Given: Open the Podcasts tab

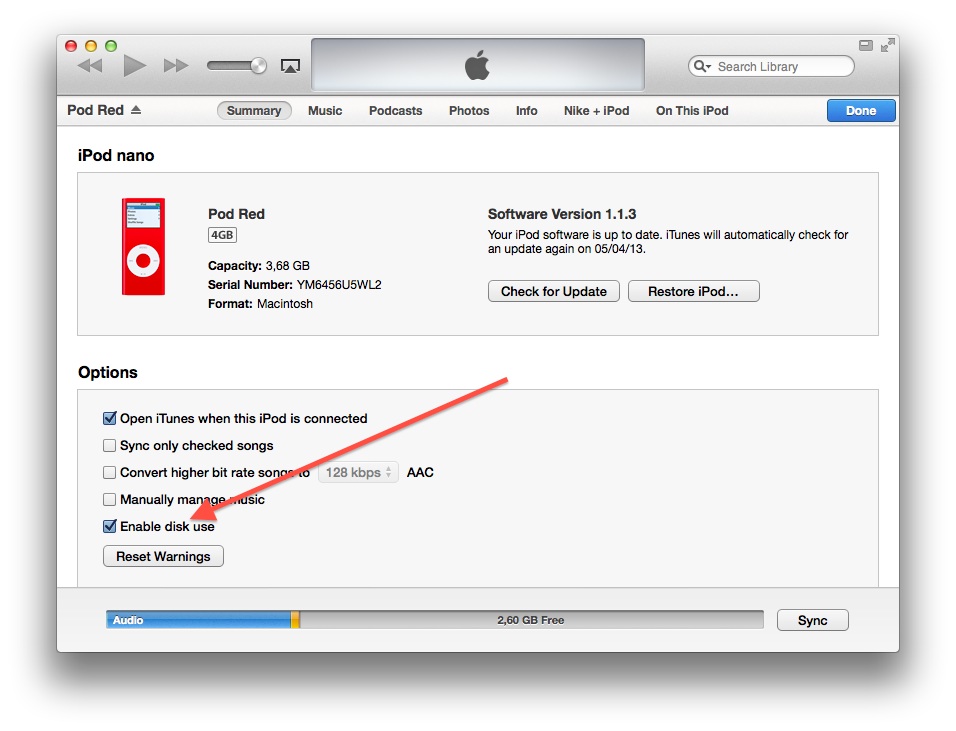Looking at the screenshot, I should pos(396,110).
